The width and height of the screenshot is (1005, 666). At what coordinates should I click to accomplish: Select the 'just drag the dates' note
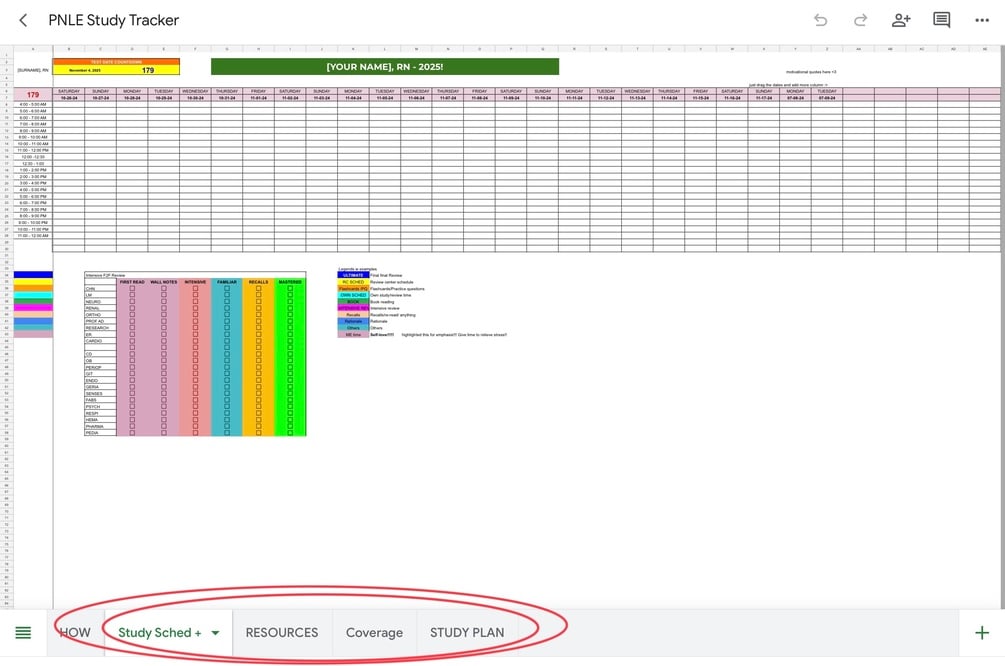pyautogui.click(x=788, y=85)
